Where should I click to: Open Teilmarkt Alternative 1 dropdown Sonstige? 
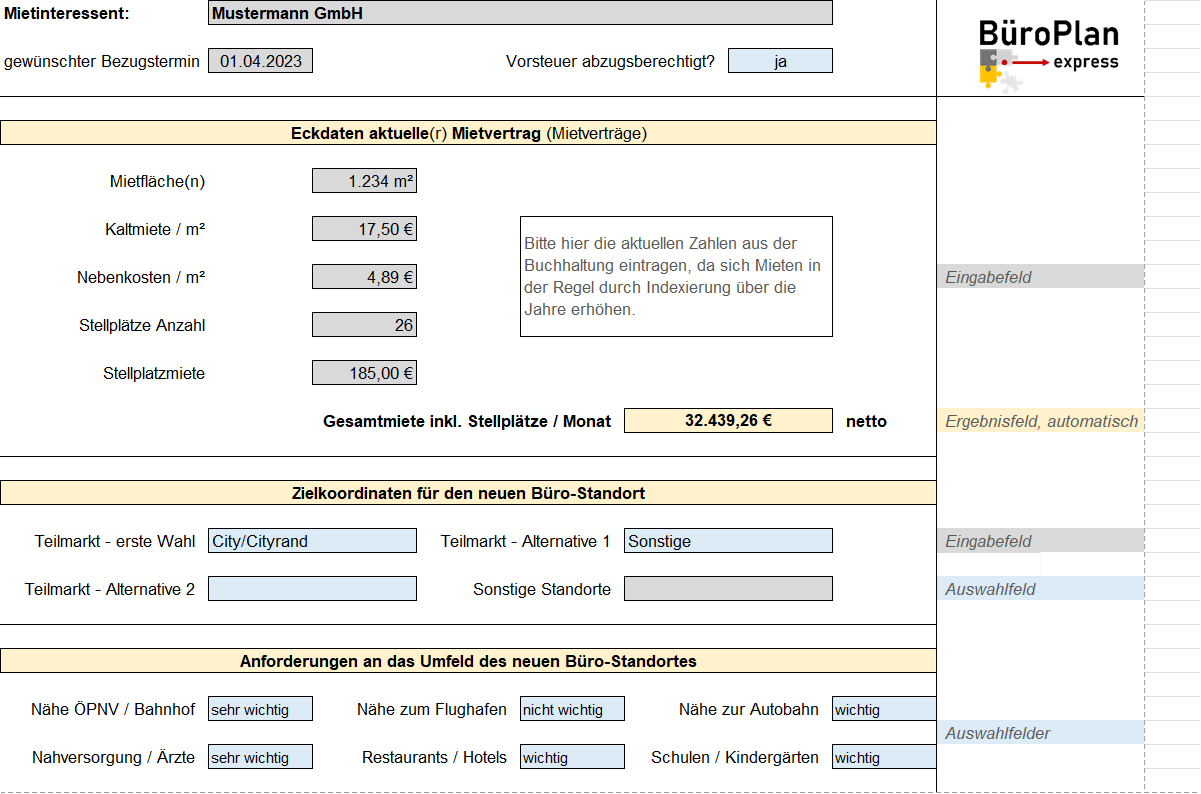[728, 541]
